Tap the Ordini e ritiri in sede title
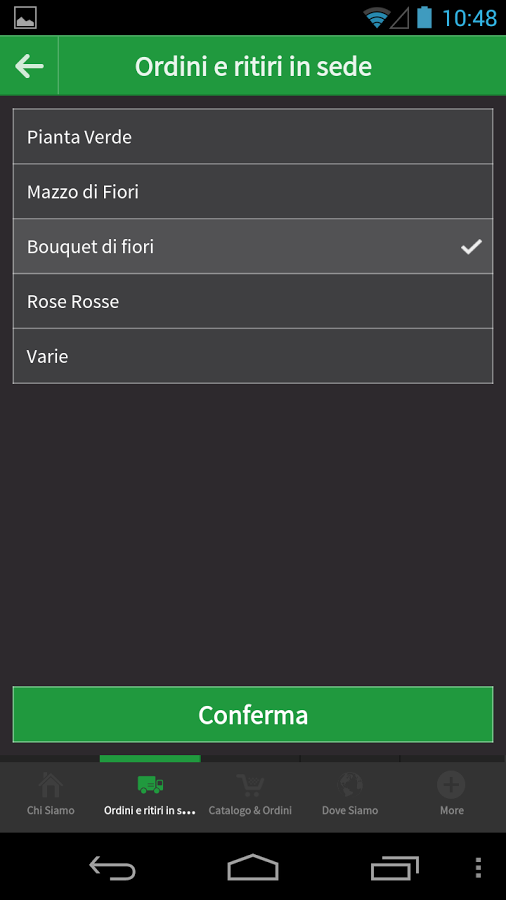This screenshot has height=900, width=506. click(x=253, y=67)
